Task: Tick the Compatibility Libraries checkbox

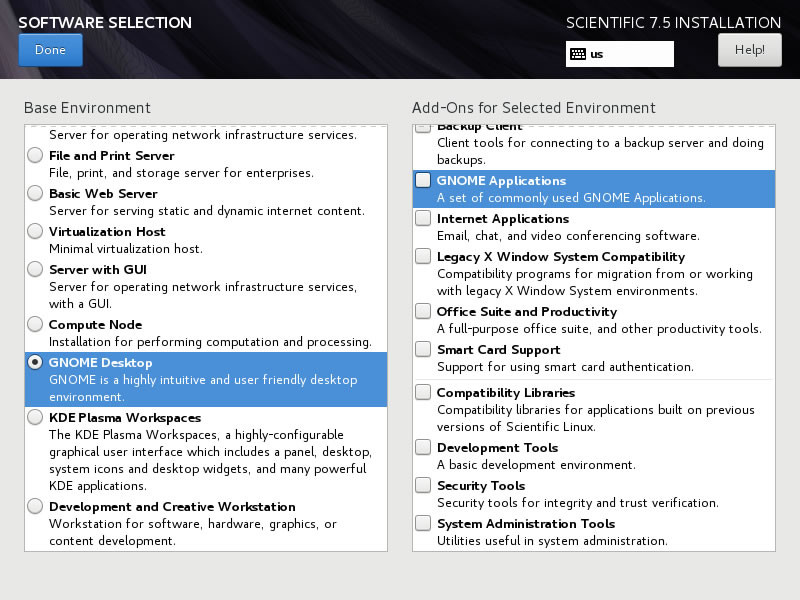Action: pyautogui.click(x=423, y=392)
